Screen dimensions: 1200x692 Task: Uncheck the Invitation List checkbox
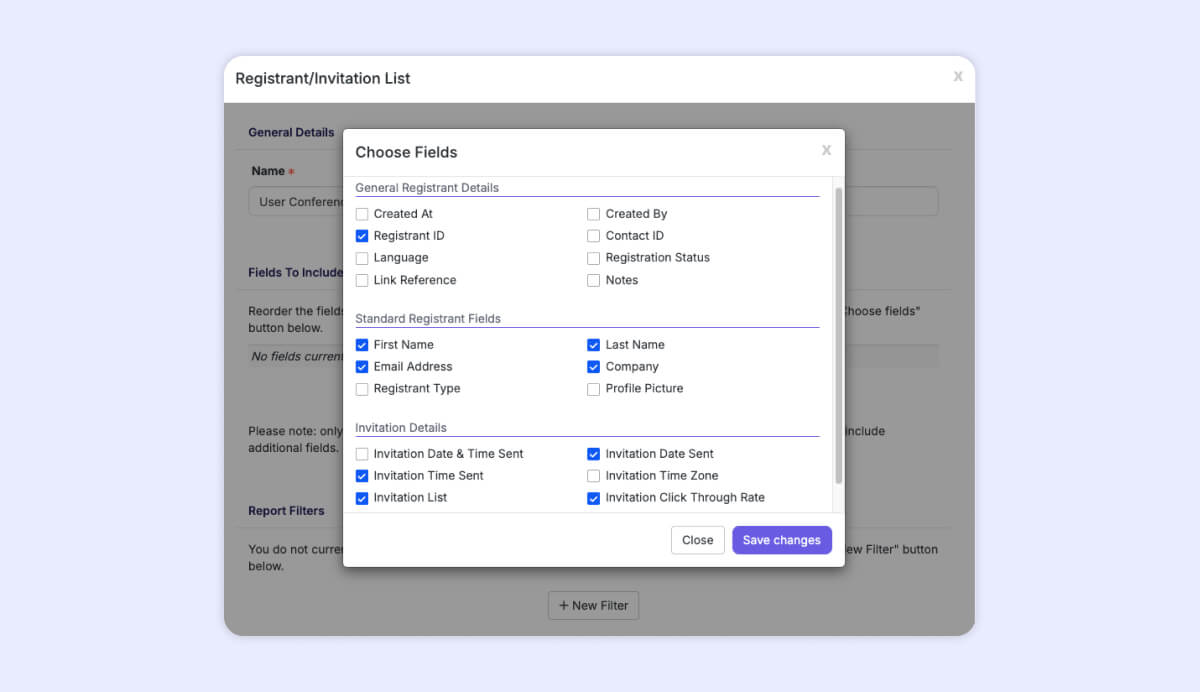[x=362, y=498]
